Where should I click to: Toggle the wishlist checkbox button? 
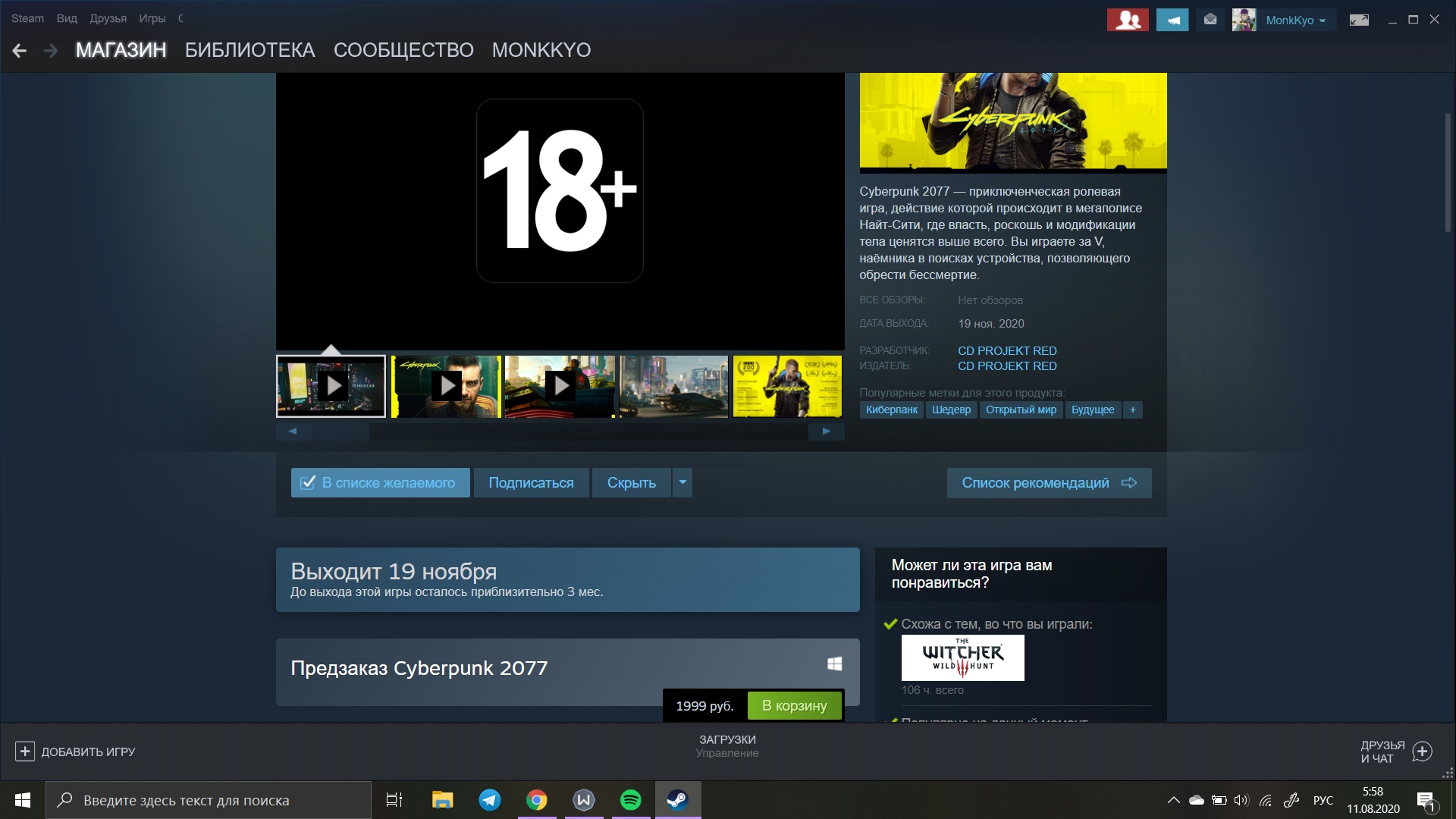(381, 483)
